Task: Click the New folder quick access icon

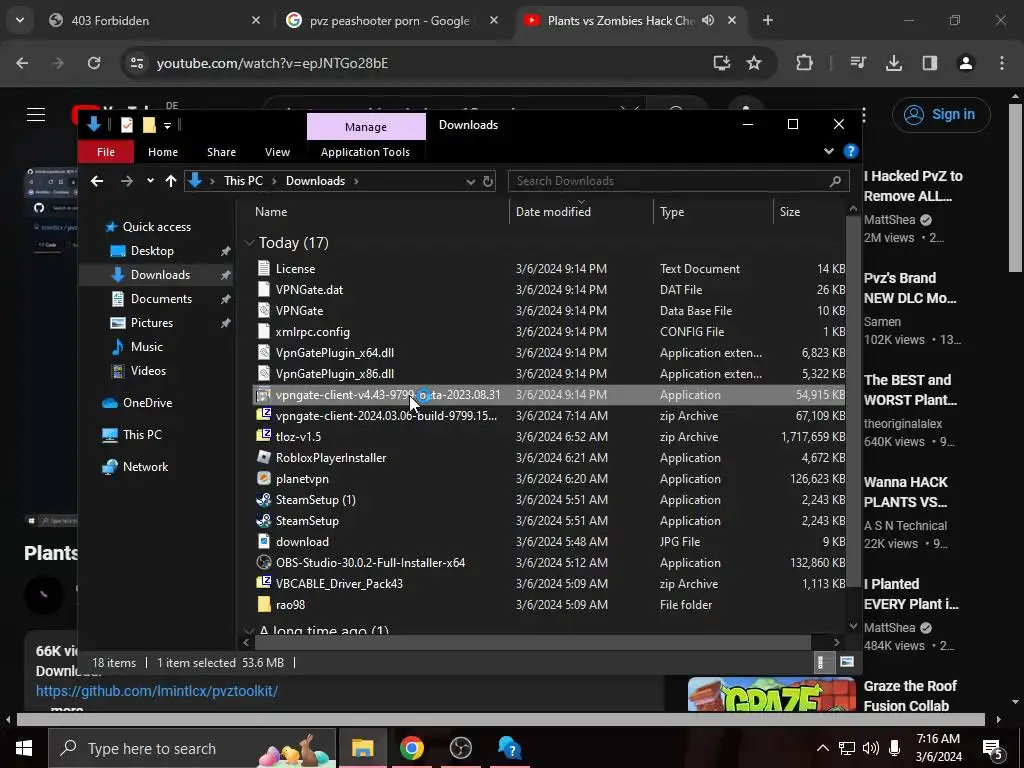Action: [x=149, y=124]
